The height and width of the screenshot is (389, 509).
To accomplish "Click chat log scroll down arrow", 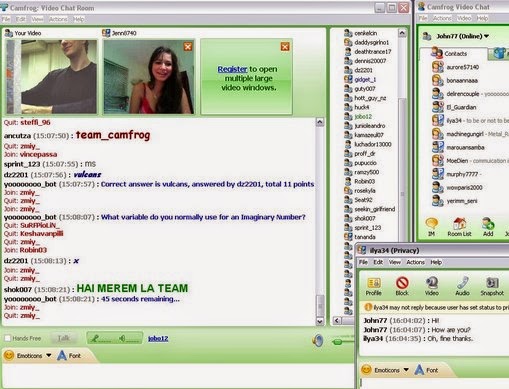I will click(320, 321).
